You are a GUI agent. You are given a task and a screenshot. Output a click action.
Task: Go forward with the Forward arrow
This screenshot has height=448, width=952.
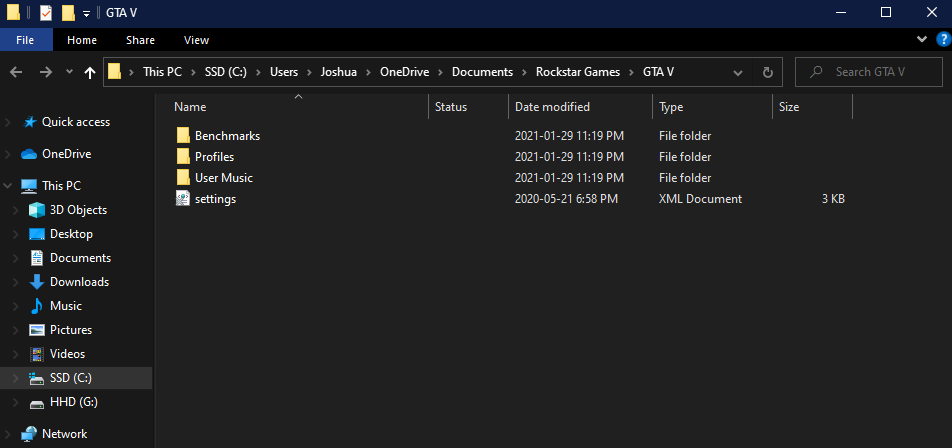pos(46,72)
